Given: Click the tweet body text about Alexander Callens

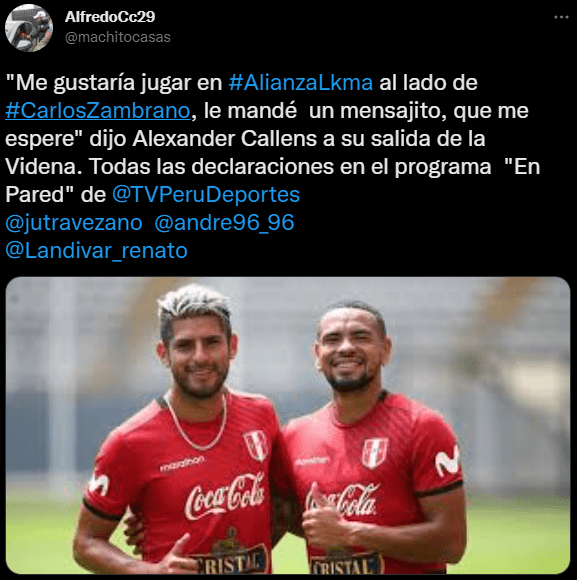Looking at the screenshot, I should (273, 138).
